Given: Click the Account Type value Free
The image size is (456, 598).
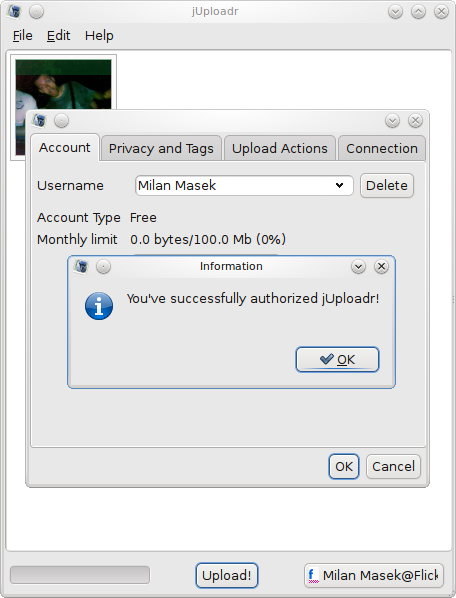Looking at the screenshot, I should pos(143,218).
